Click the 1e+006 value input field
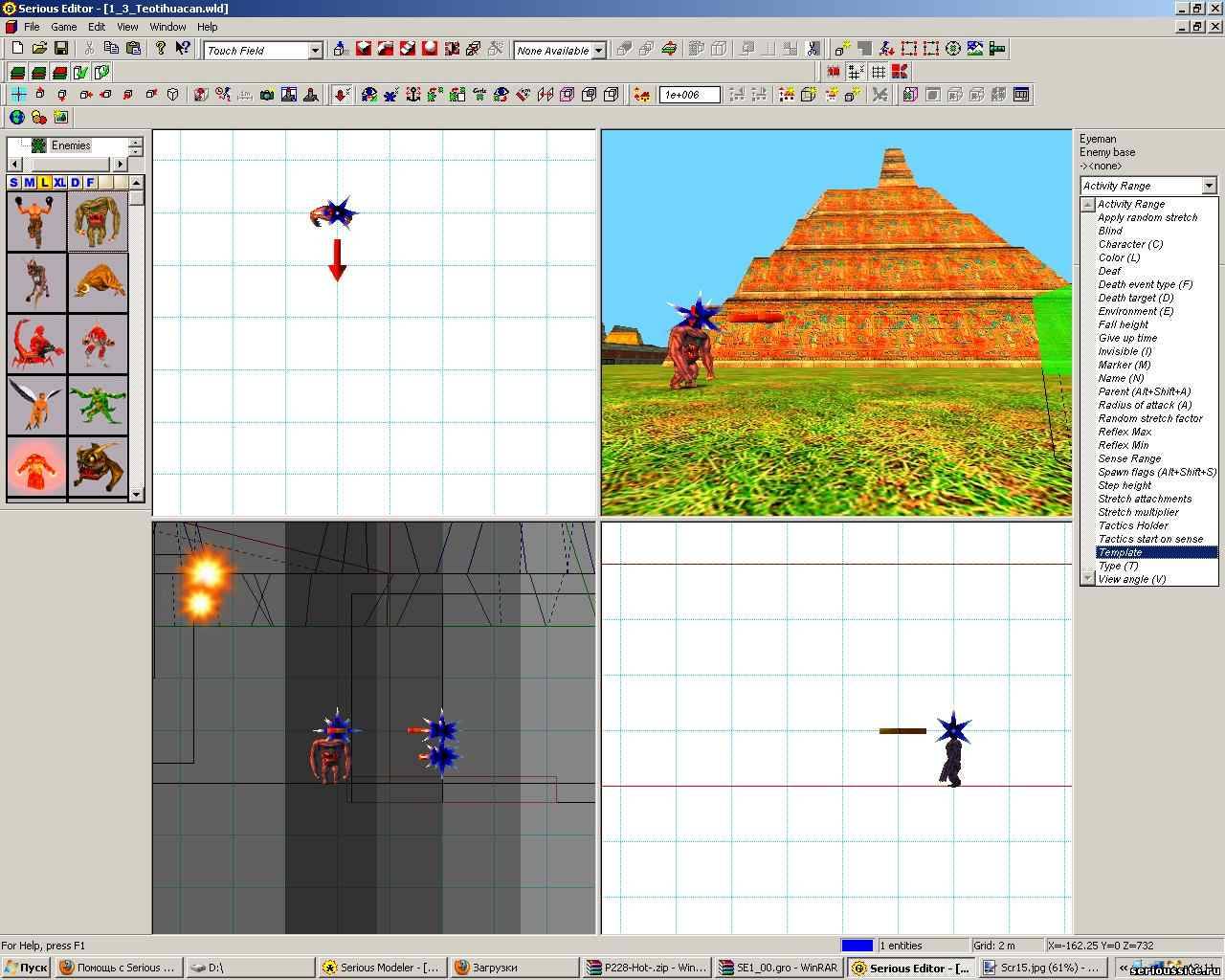This screenshot has width=1225, height=980. click(x=689, y=95)
